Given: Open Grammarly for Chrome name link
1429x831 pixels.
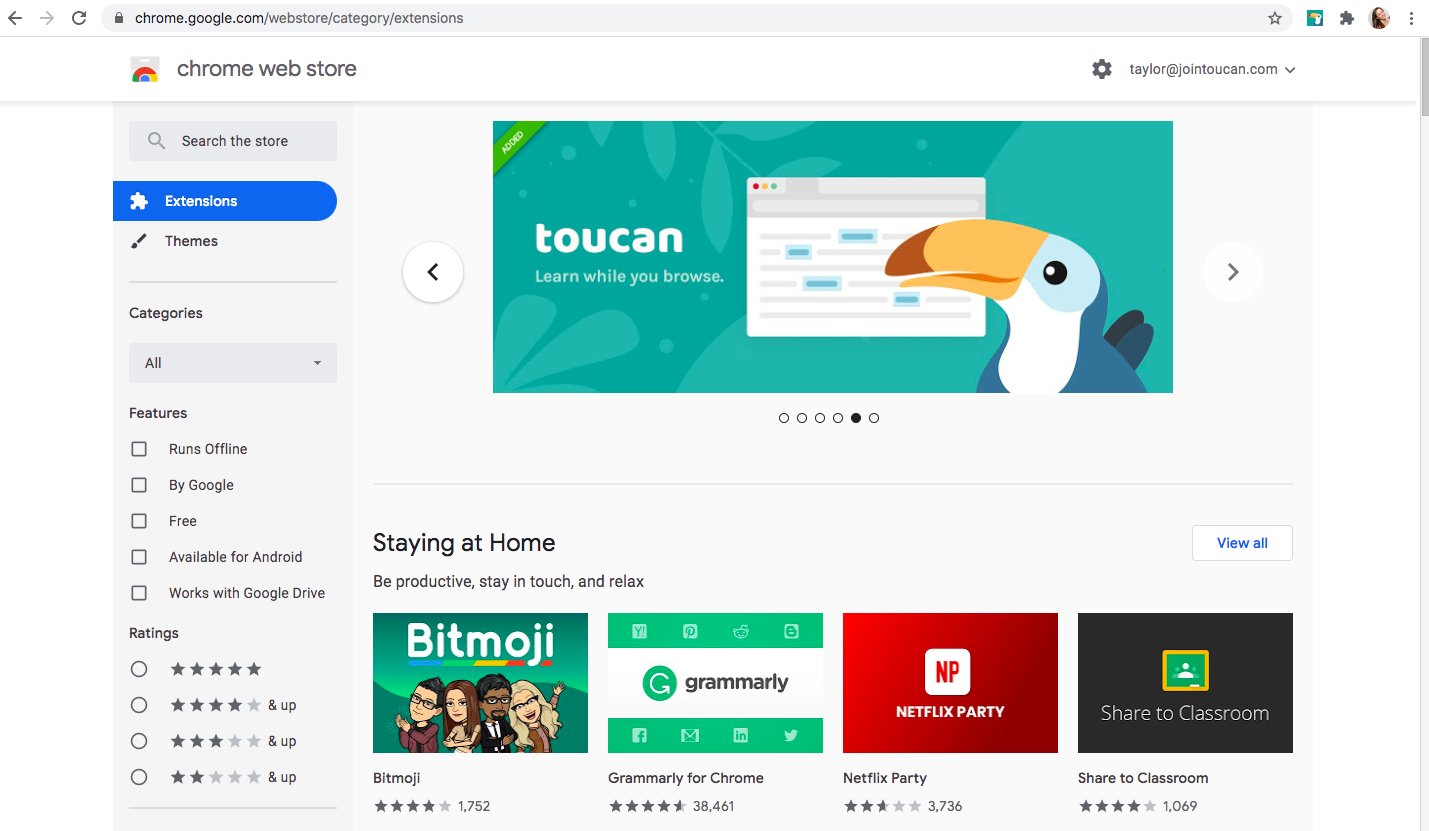Looking at the screenshot, I should (x=686, y=778).
